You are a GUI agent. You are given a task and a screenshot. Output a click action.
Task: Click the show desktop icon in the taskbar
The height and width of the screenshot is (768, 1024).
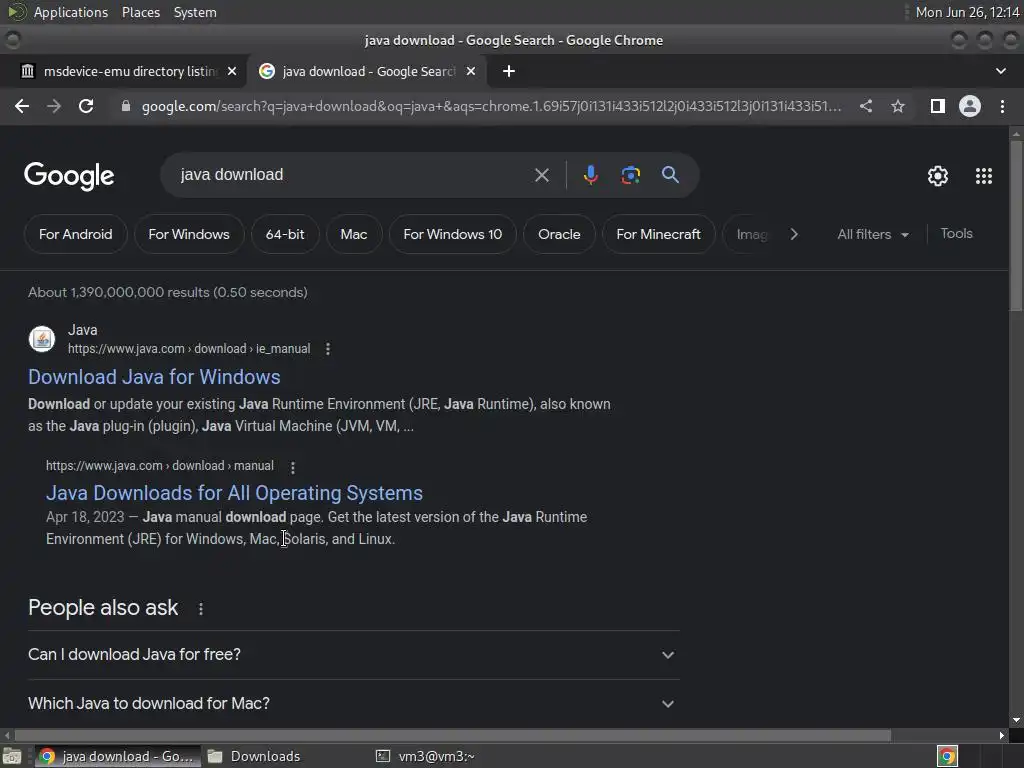(x=12, y=756)
